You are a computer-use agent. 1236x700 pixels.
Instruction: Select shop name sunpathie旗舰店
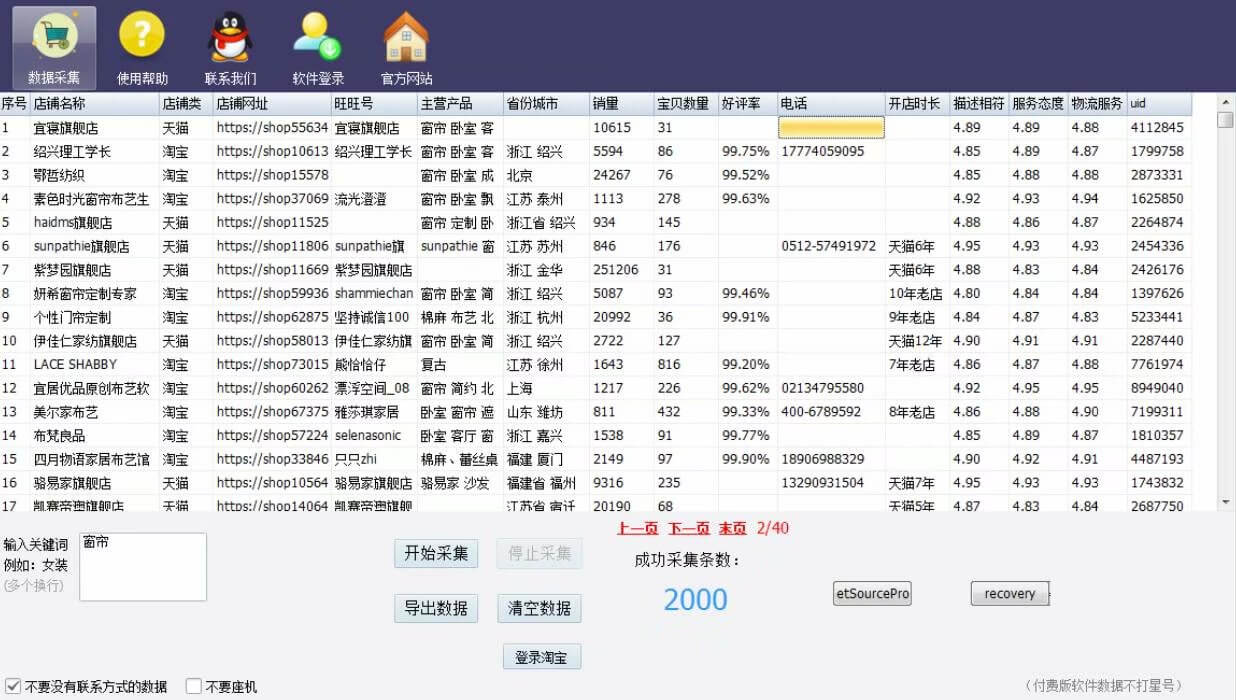click(x=81, y=246)
